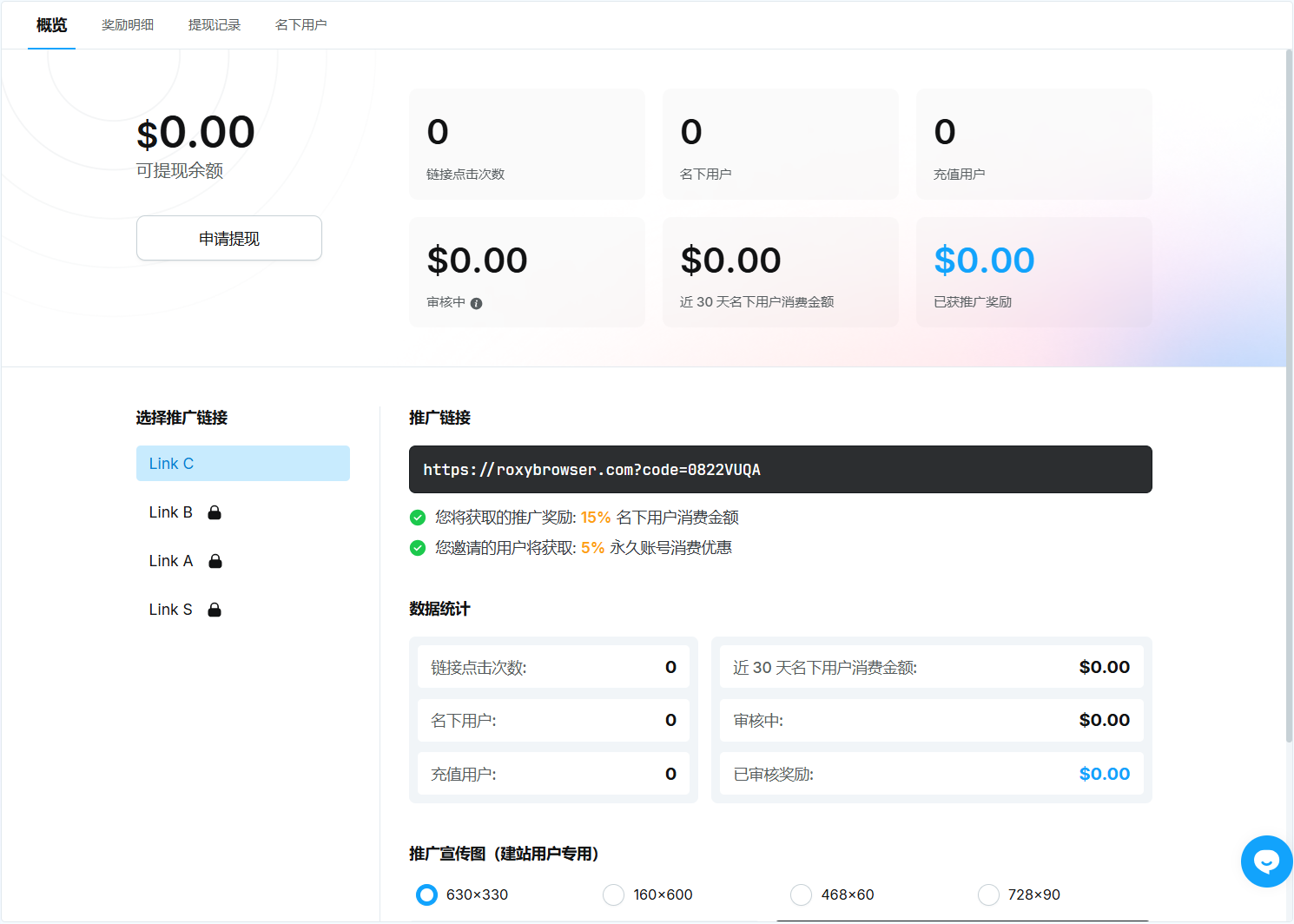Click the referral URL code box
The height and width of the screenshot is (924, 1294).
click(781, 470)
